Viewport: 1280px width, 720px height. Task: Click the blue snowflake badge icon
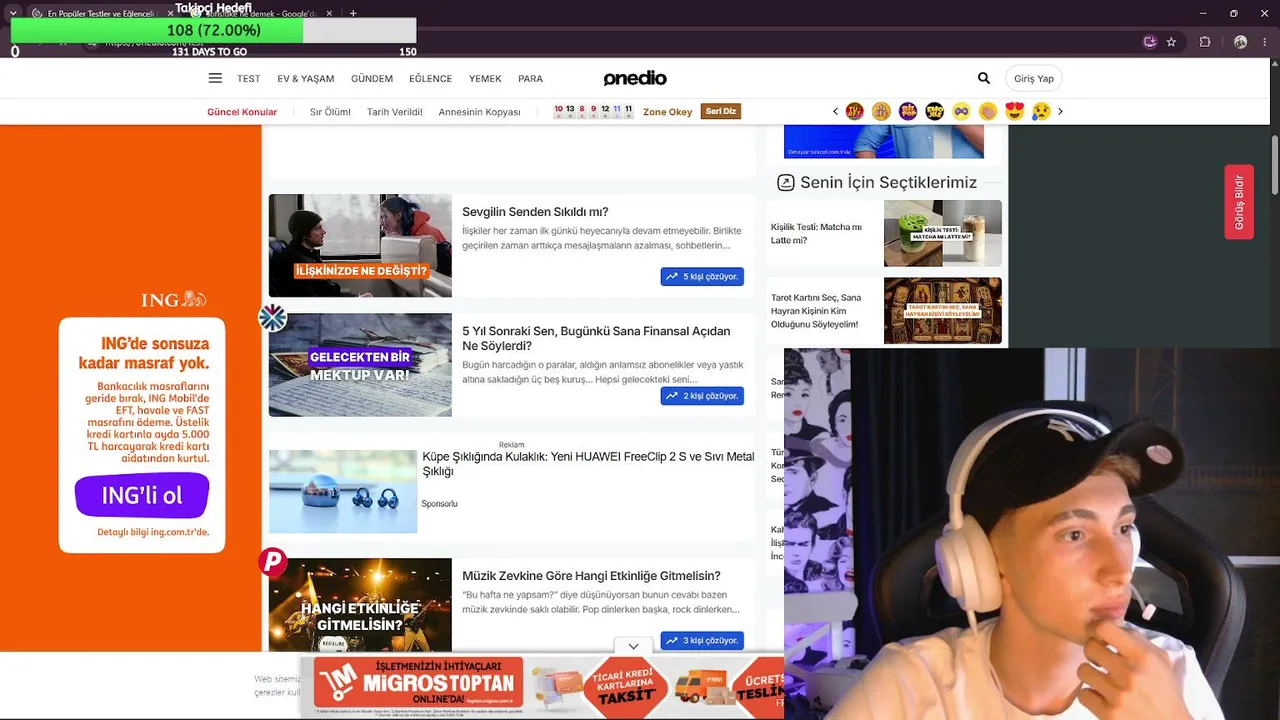(272, 318)
